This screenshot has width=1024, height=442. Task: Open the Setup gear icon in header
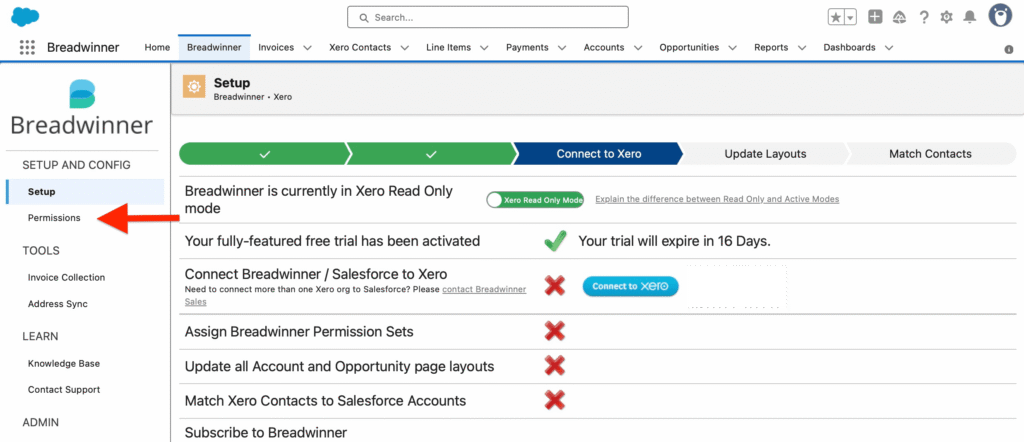(946, 17)
